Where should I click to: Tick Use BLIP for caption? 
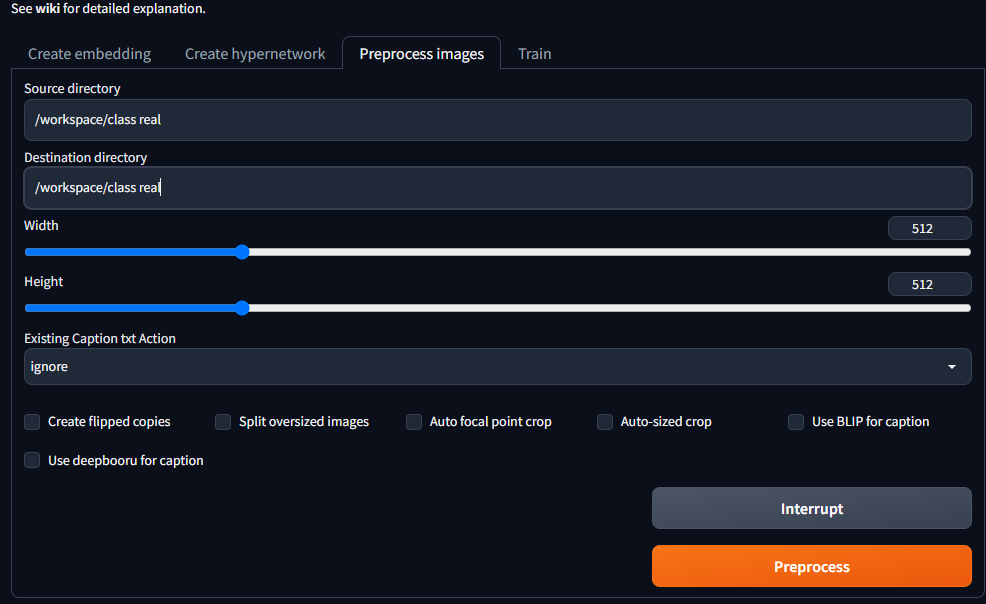click(x=796, y=422)
